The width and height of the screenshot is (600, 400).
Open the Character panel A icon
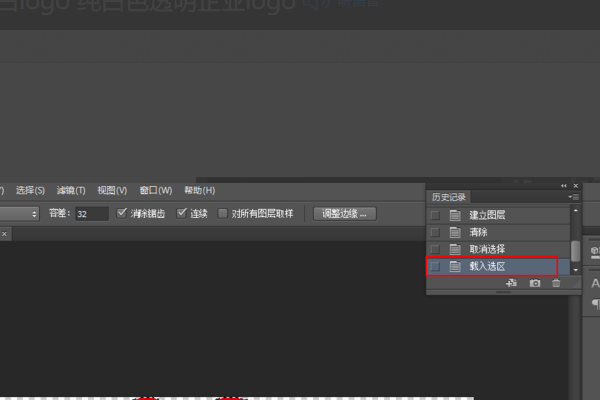point(595,283)
